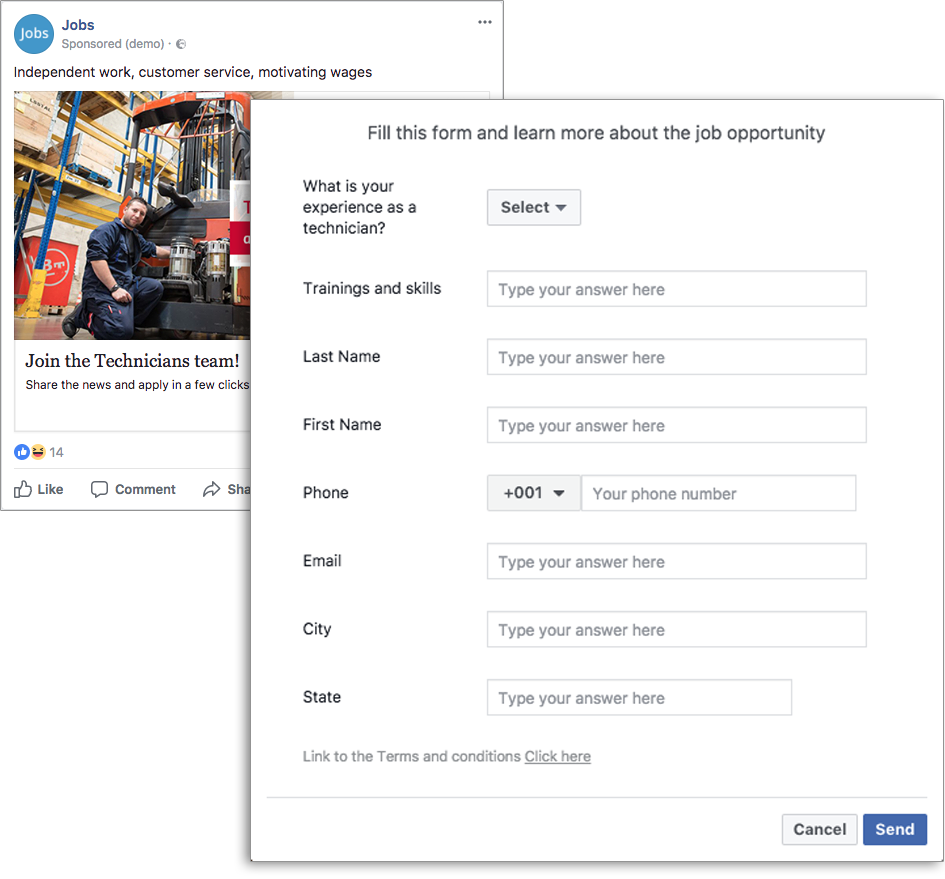This screenshot has width=945, height=879.
Task: Click the State text field
Action: coord(639,697)
